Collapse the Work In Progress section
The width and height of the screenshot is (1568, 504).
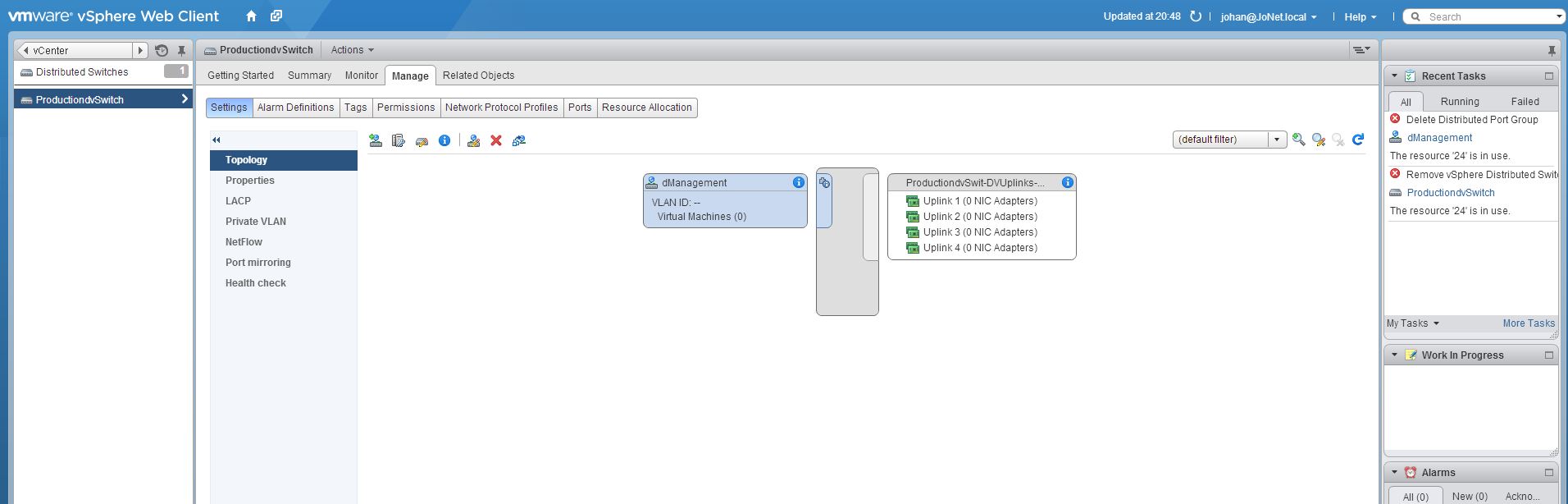click(x=1394, y=355)
